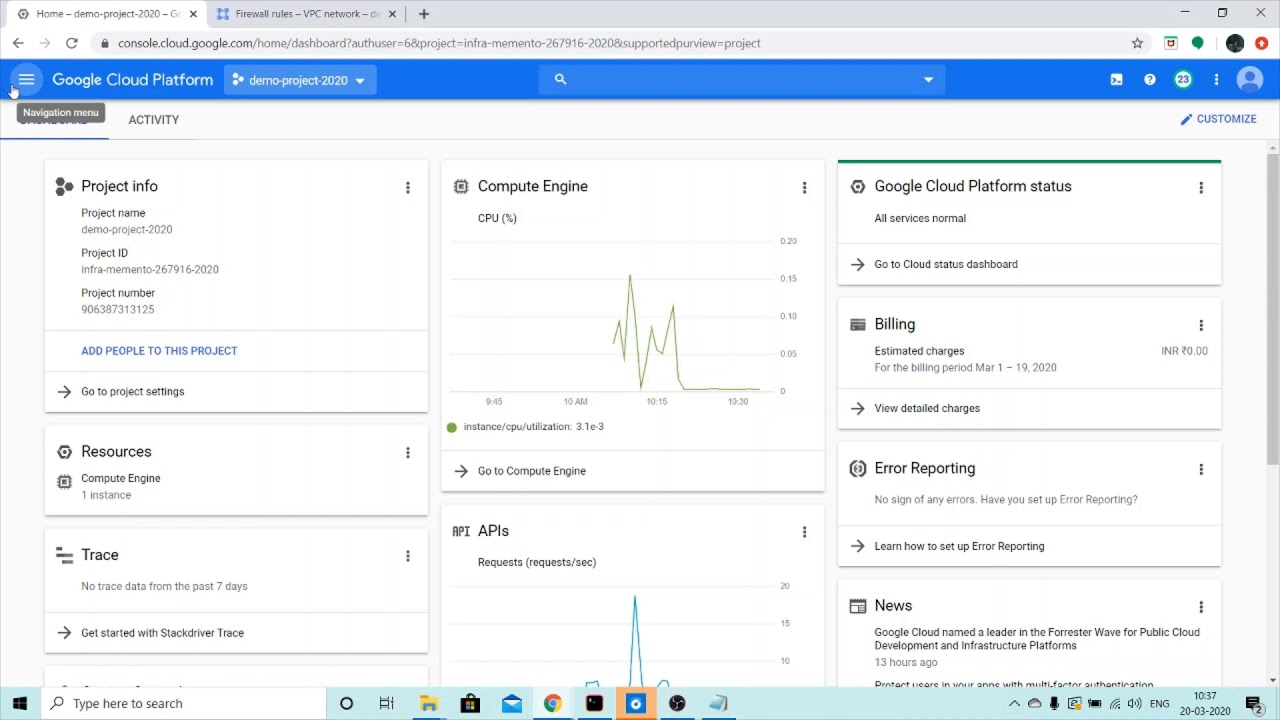Open APIs card options menu
The height and width of the screenshot is (720, 1280).
804,532
